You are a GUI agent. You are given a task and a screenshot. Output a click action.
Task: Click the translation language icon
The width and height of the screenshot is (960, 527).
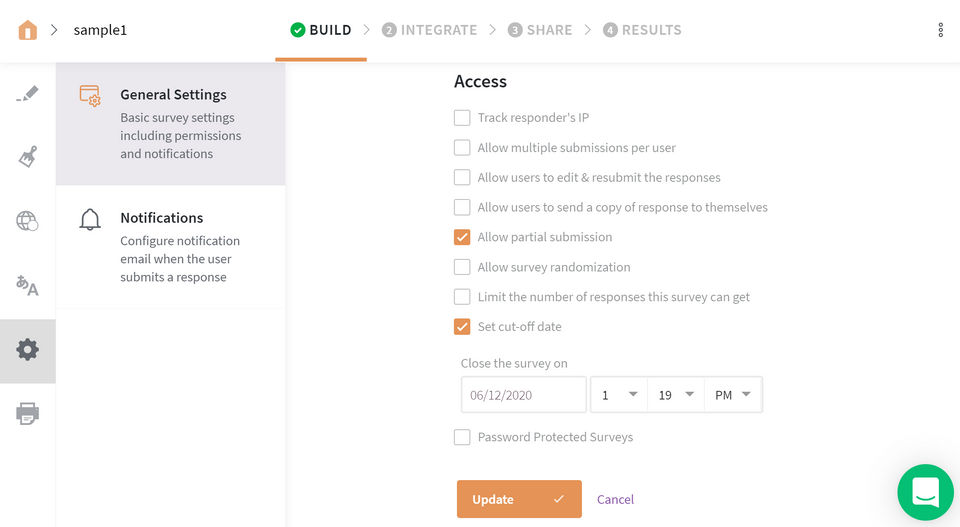(28, 286)
